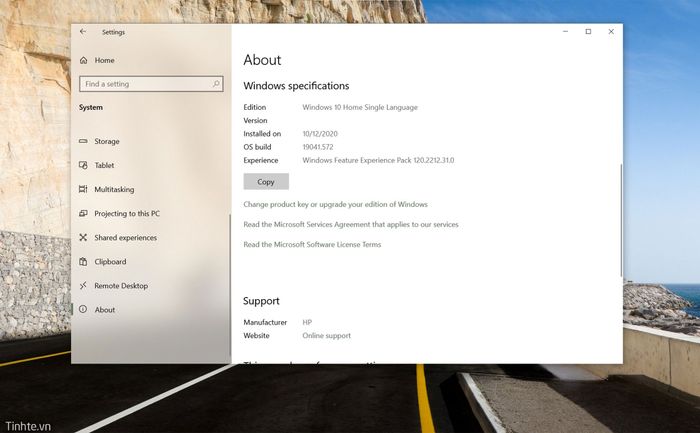Go to Remote Desktop settings
Viewport: 700px width, 433px height.
(x=150, y=286)
